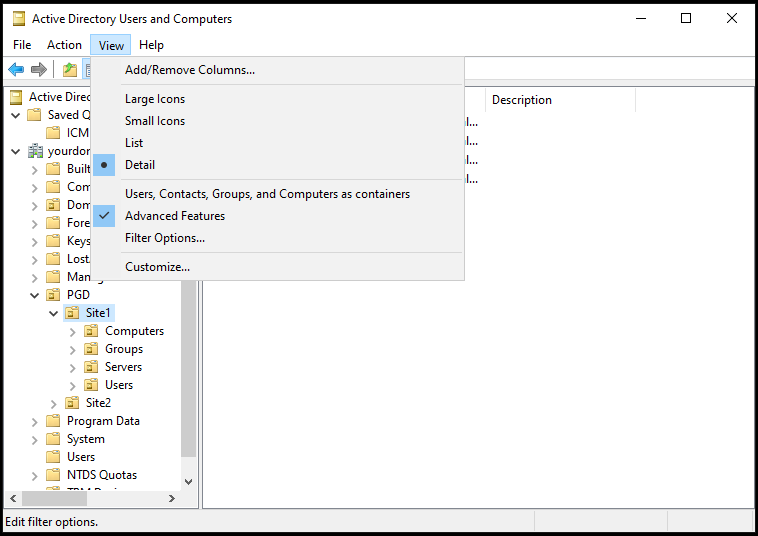Viewport: 758px width, 536px height.
Task: Choose Customize... menu entry
Action: (277, 267)
